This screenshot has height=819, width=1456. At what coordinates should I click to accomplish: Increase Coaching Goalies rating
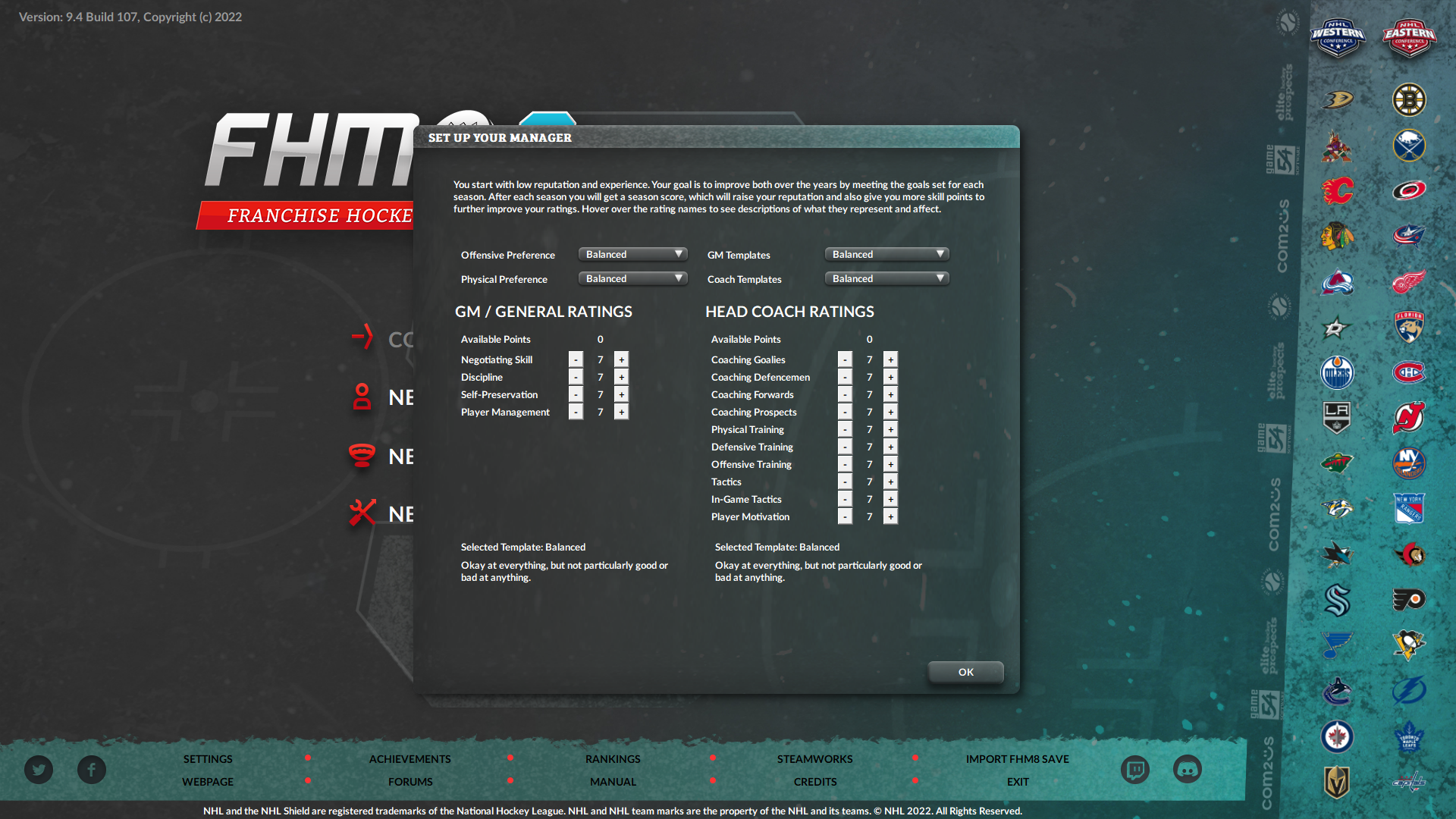[x=890, y=359]
